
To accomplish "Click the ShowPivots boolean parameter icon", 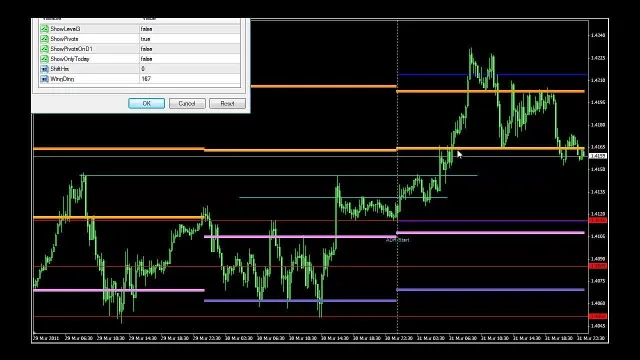I will tap(44, 39).
